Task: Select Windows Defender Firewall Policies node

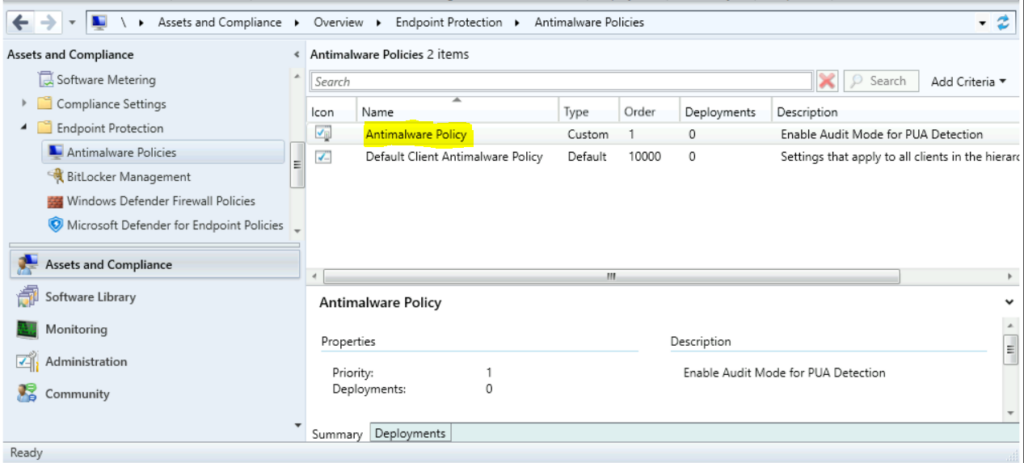Action: [161, 201]
